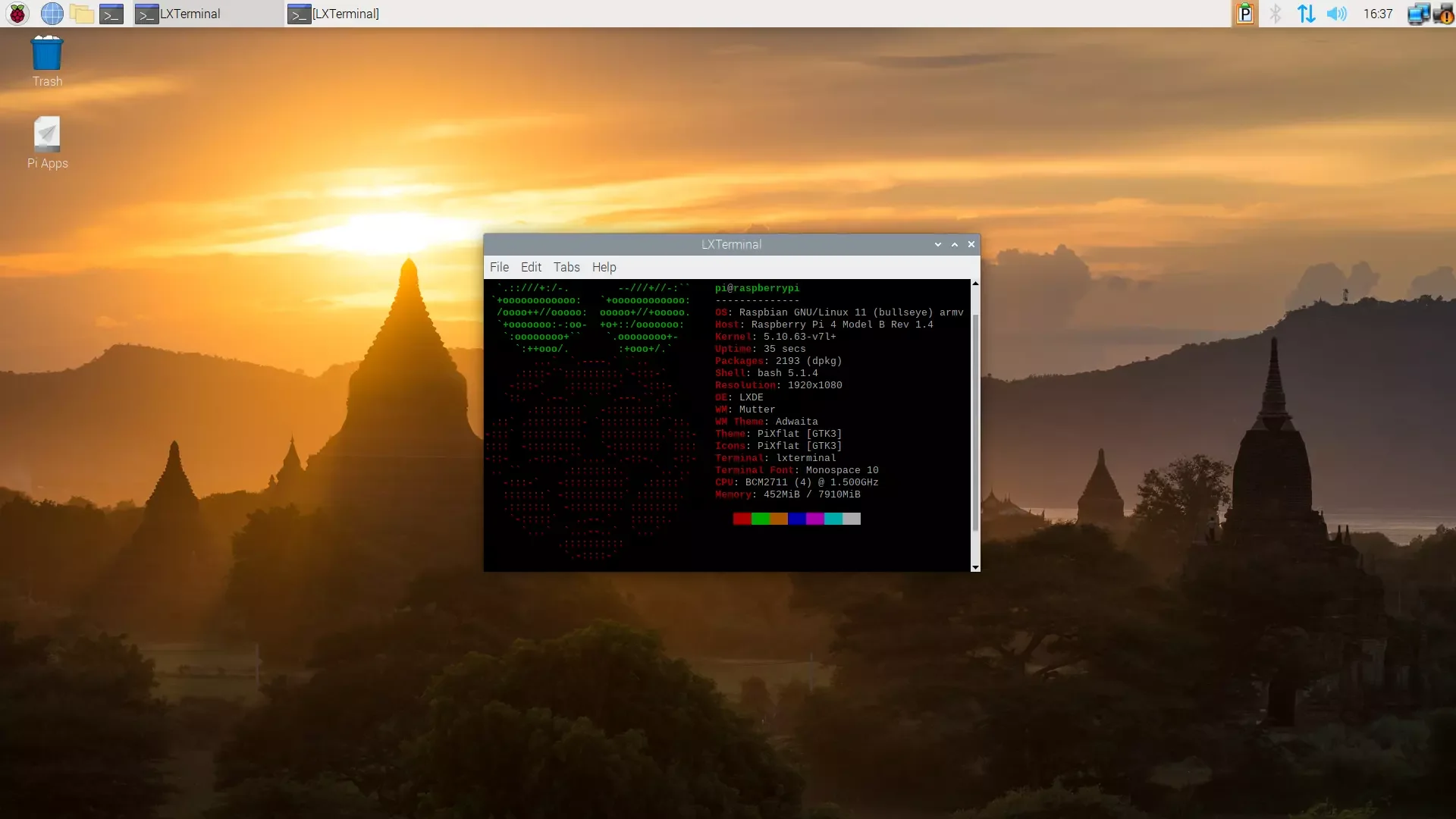Click the Terminal Font Monospace 10 line
The image size is (1456, 819).
tap(796, 470)
